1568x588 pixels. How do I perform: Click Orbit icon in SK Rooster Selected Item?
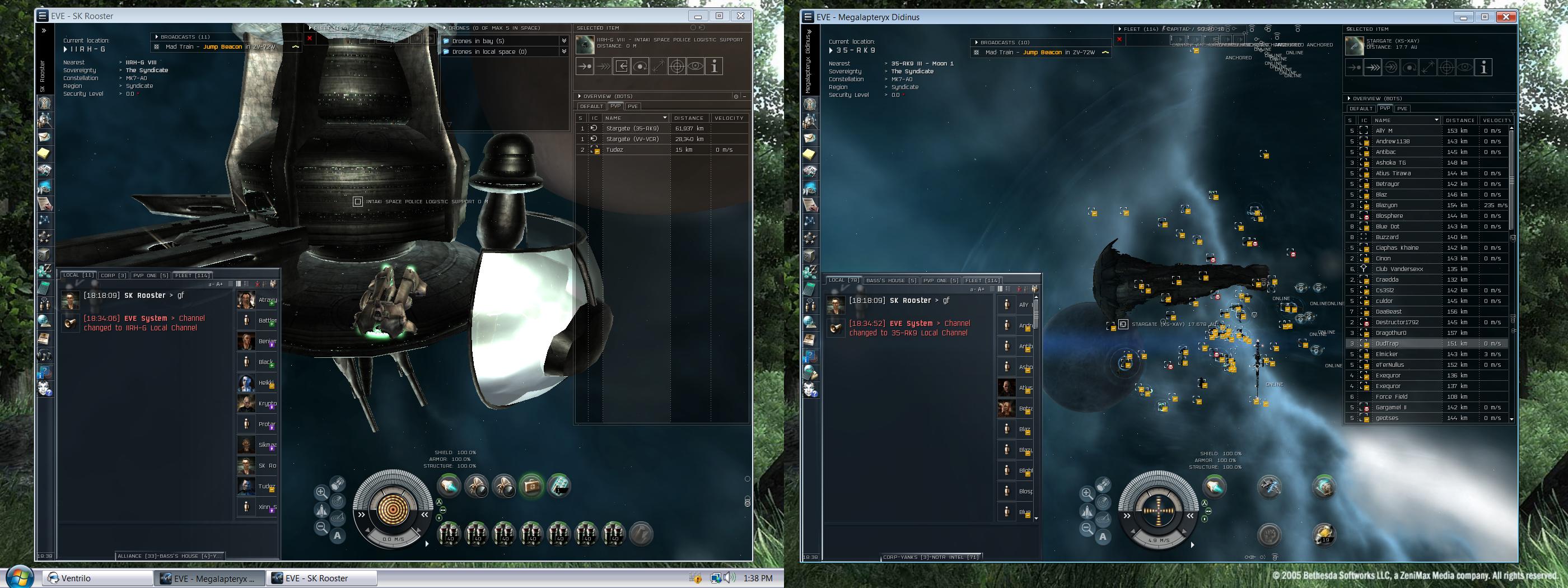(640, 66)
